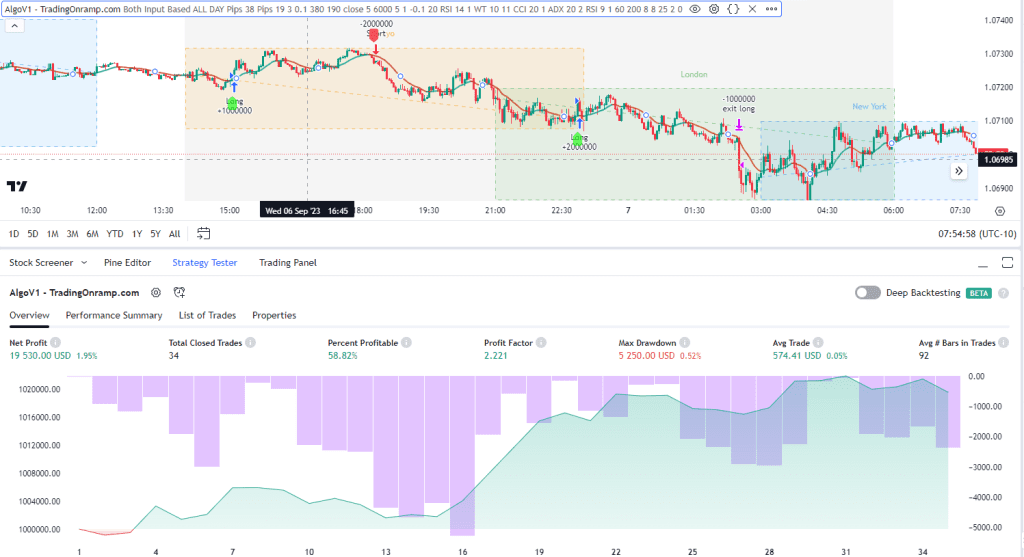This screenshot has height=557, width=1024.
Task: Click the scroll-to-latest-bar double arrow button
Action: coord(958,171)
